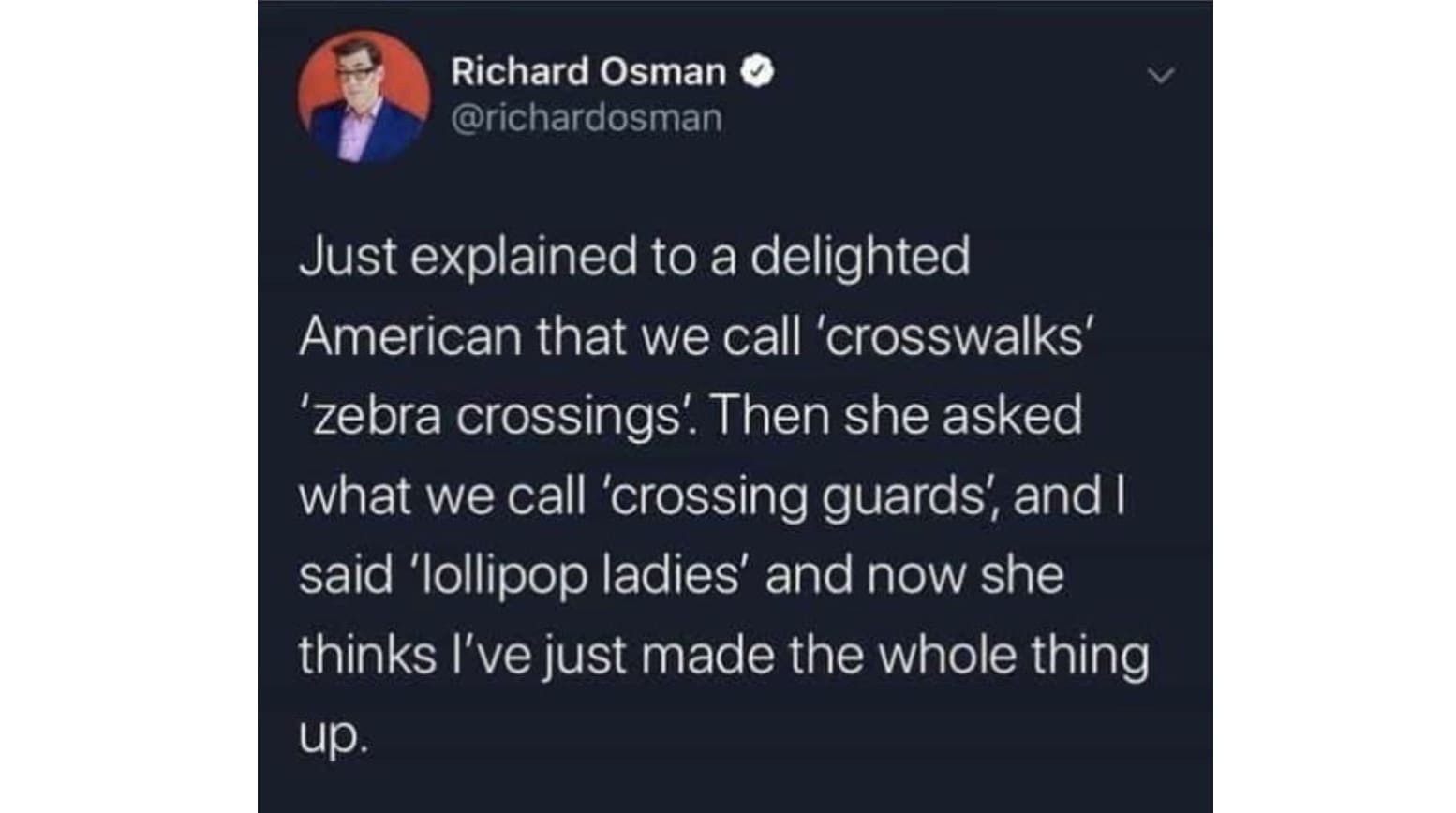Open the tweet options chevron menu
The height and width of the screenshot is (813, 1456).
pos(1161,76)
